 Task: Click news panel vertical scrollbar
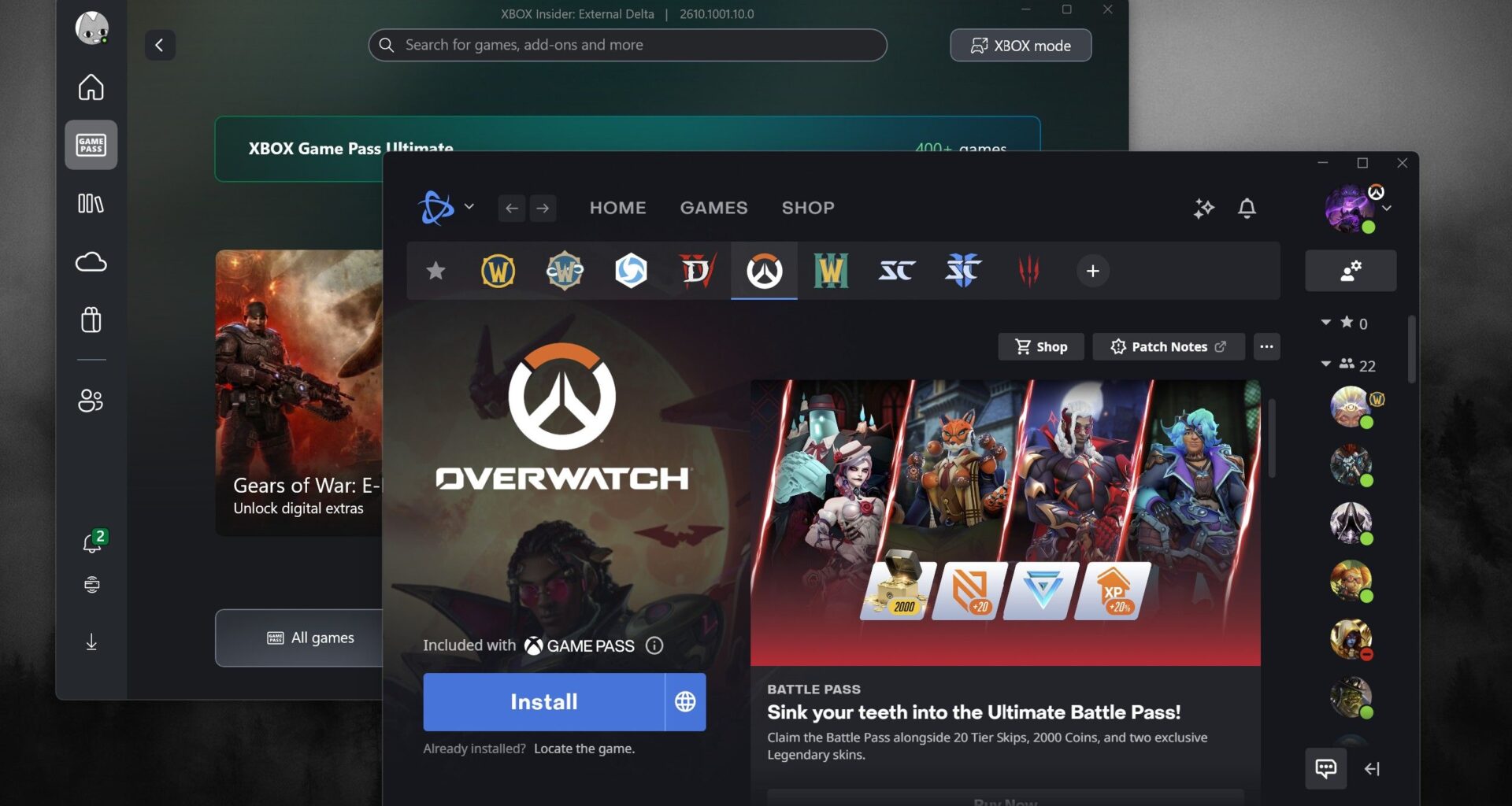[x=1272, y=438]
